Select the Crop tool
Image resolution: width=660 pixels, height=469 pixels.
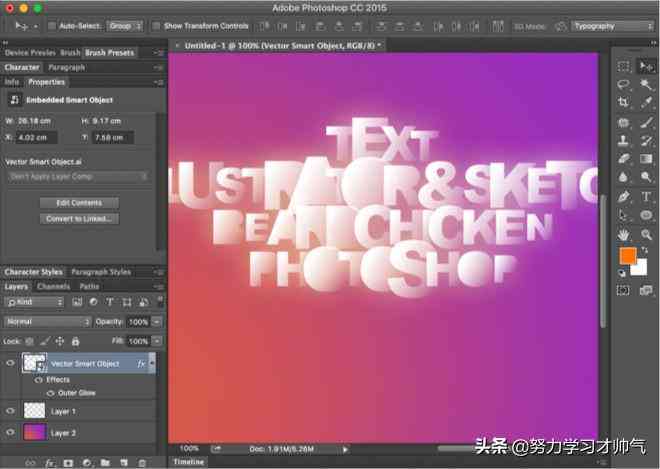(624, 102)
